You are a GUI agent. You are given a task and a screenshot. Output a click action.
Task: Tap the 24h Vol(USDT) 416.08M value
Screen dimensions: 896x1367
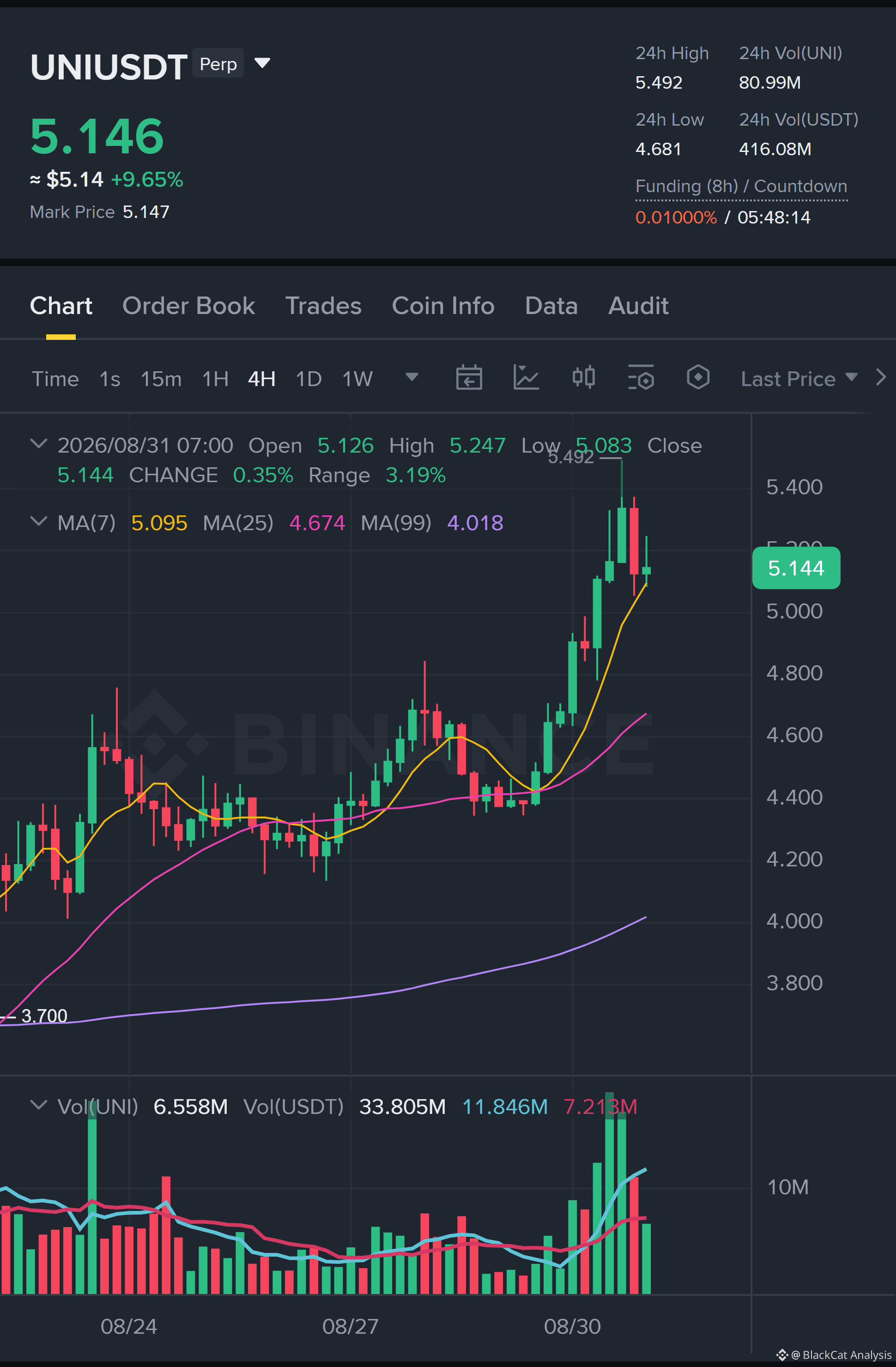pos(775,149)
